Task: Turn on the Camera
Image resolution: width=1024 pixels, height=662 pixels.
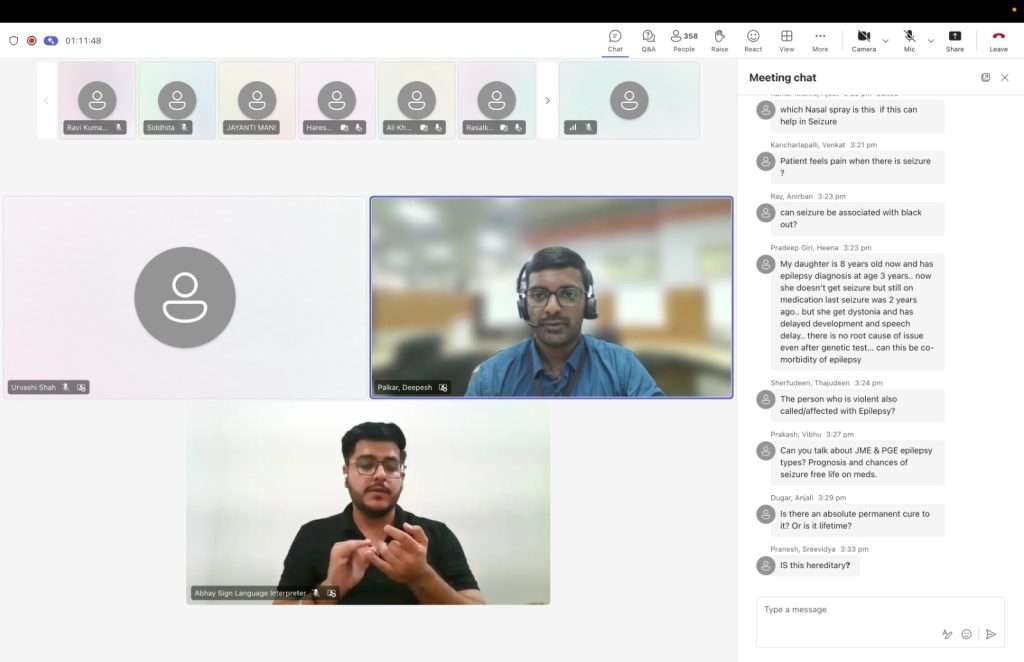Action: [863, 40]
